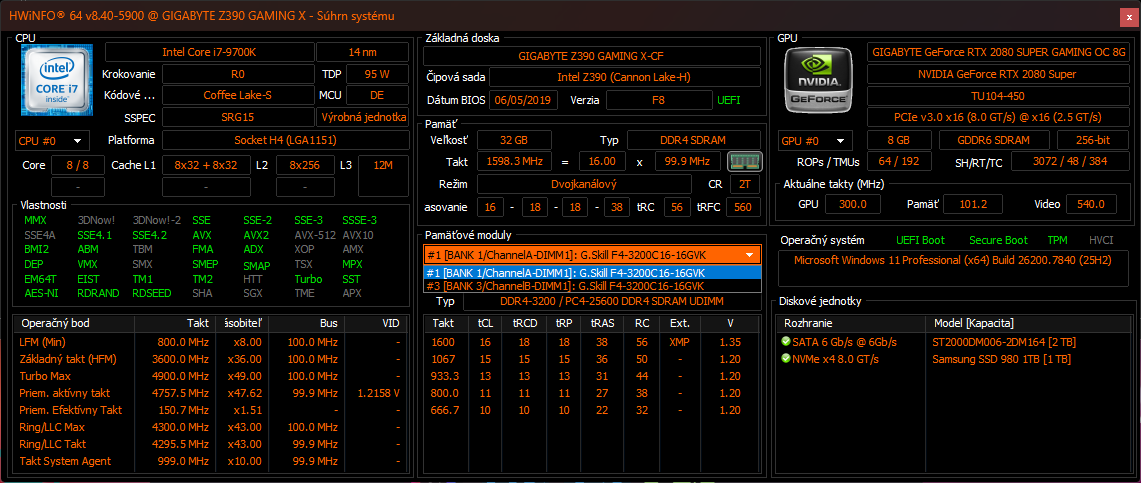1141x483 pixels.
Task: Click the memory chip icon beside 99.9 MHz
Action: [x=744, y=161]
